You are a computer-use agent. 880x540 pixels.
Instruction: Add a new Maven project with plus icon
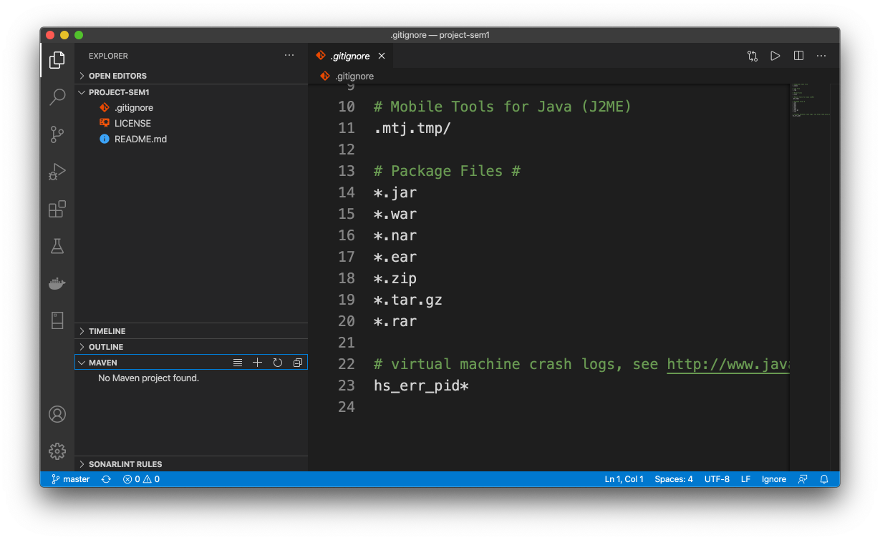coord(257,363)
